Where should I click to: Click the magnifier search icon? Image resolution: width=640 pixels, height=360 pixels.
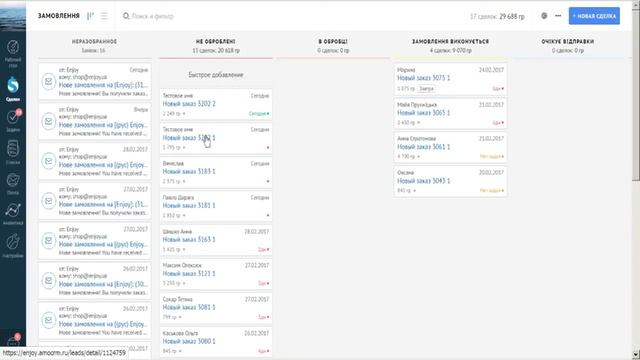point(126,16)
